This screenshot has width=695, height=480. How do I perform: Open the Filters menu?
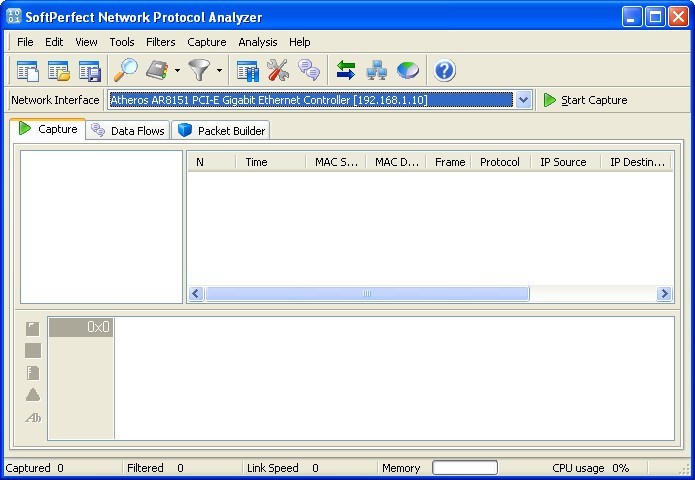click(x=160, y=42)
